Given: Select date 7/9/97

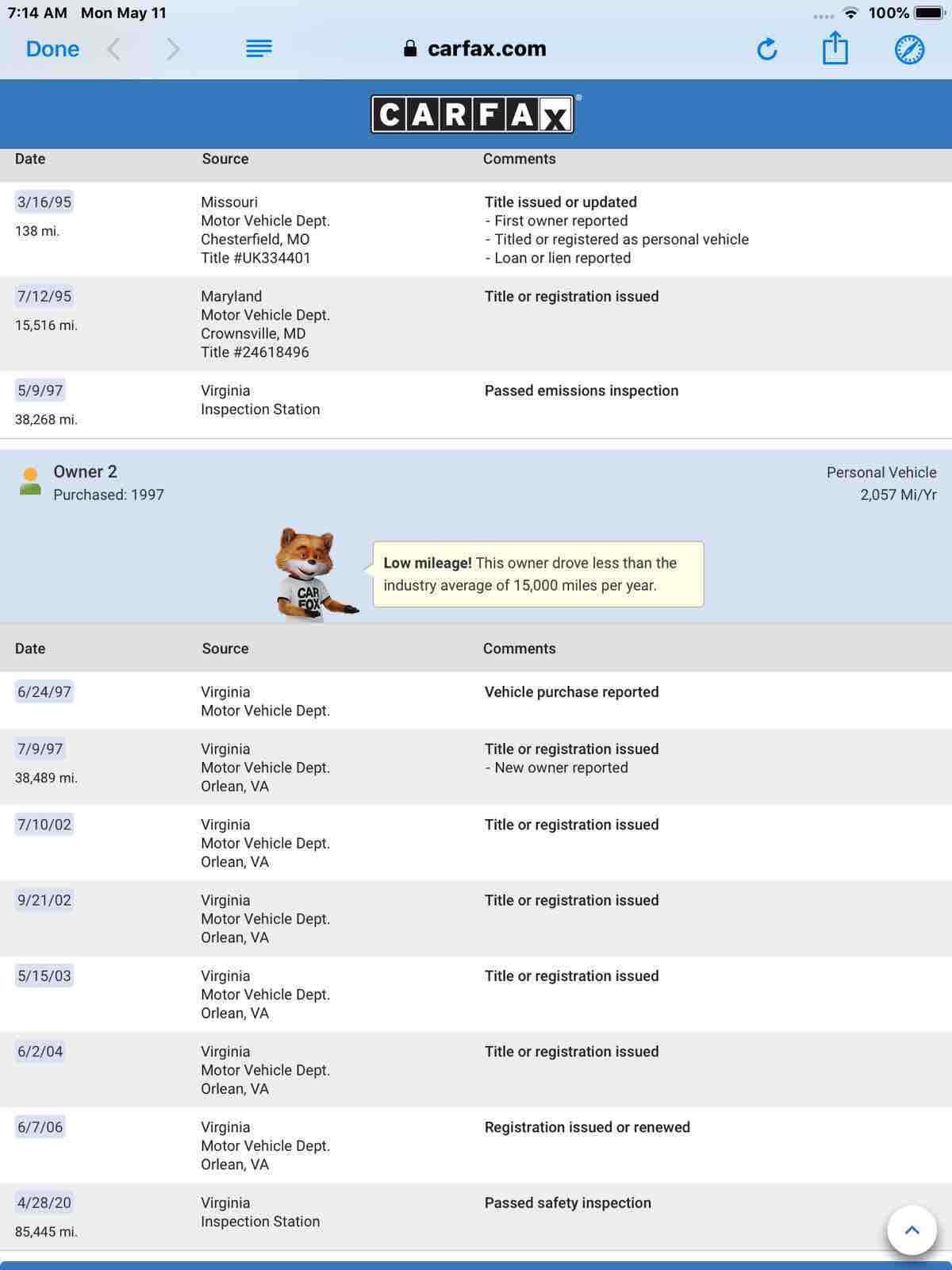Looking at the screenshot, I should tap(40, 749).
